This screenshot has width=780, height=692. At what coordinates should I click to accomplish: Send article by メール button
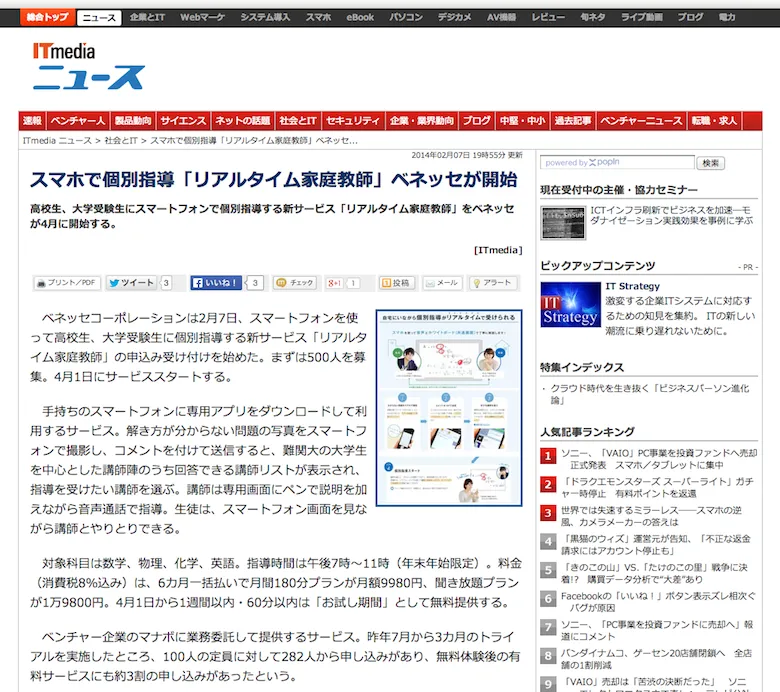point(441,283)
